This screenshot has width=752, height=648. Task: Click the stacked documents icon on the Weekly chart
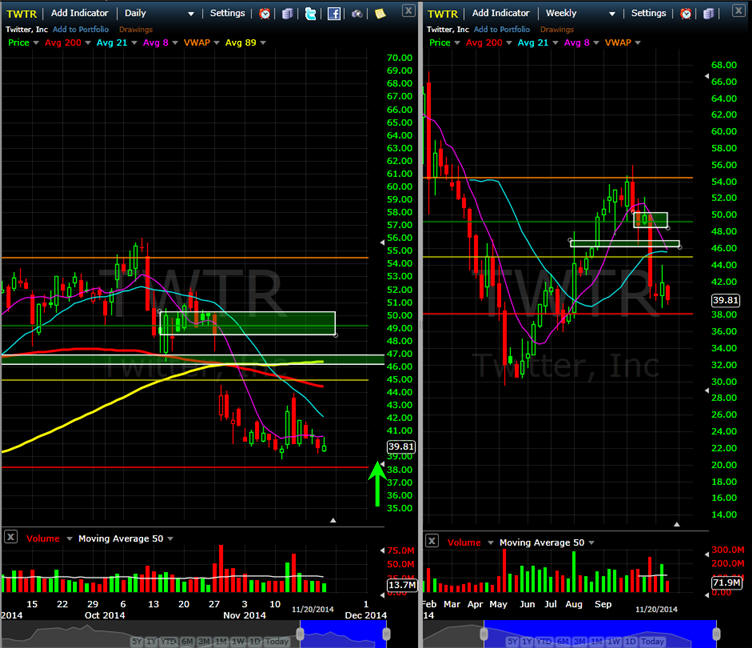pos(710,13)
